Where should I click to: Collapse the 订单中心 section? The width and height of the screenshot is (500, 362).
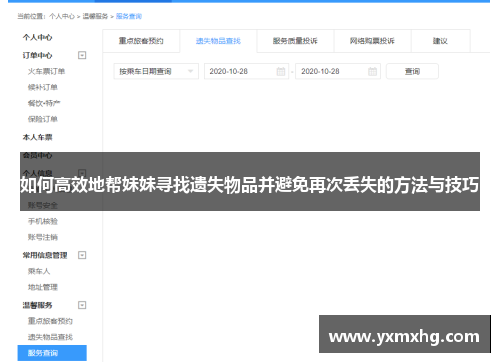coord(82,55)
